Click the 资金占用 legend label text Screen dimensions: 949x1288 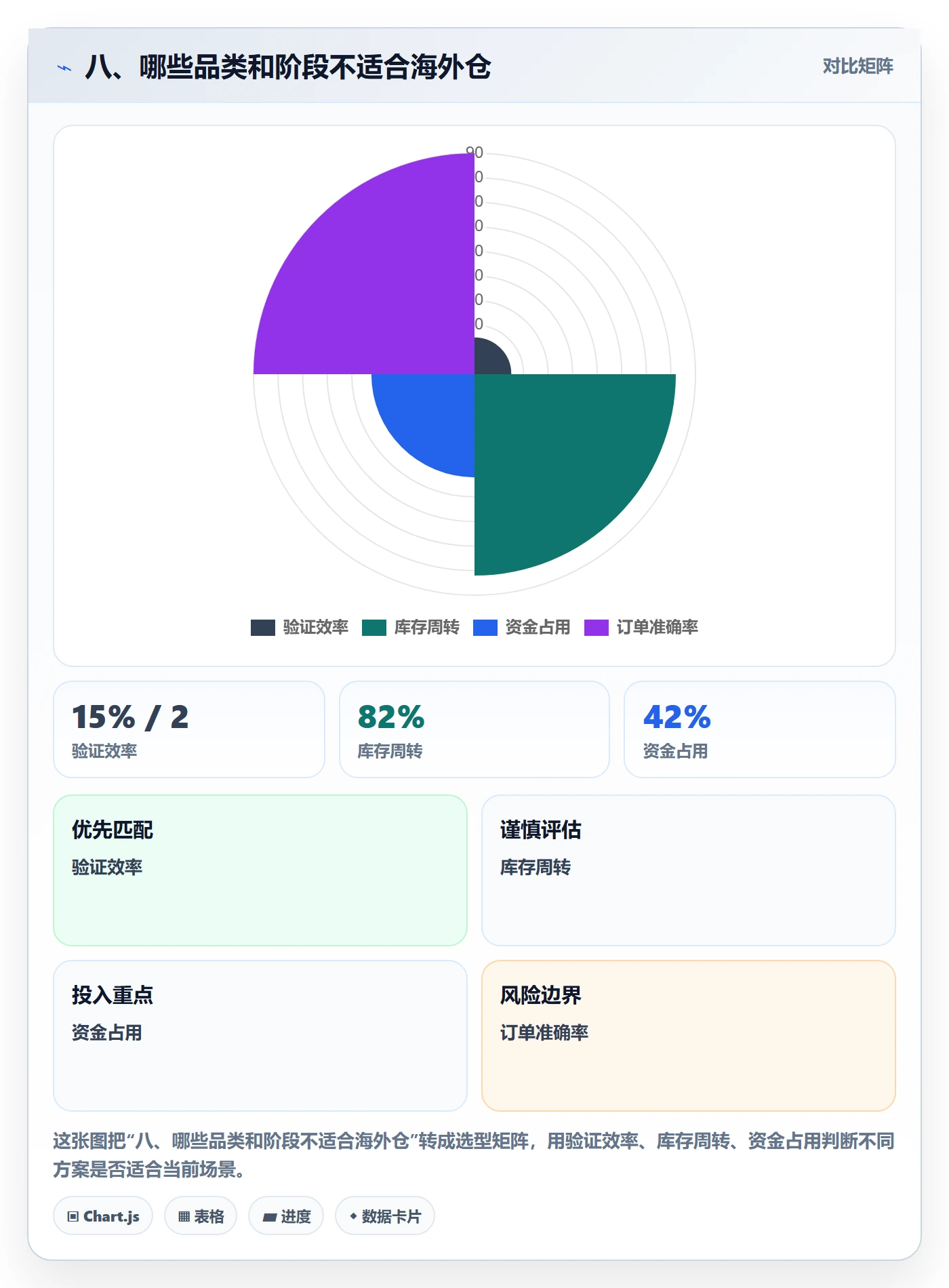538,627
